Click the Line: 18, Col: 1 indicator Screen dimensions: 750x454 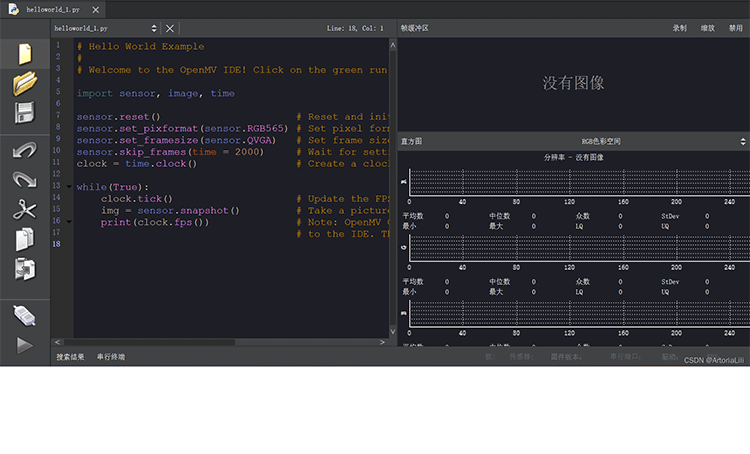click(355, 29)
